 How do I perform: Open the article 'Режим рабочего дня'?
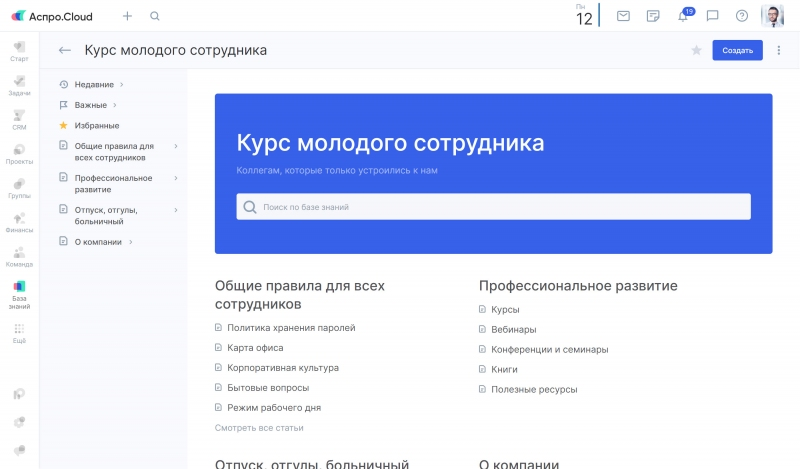point(274,407)
